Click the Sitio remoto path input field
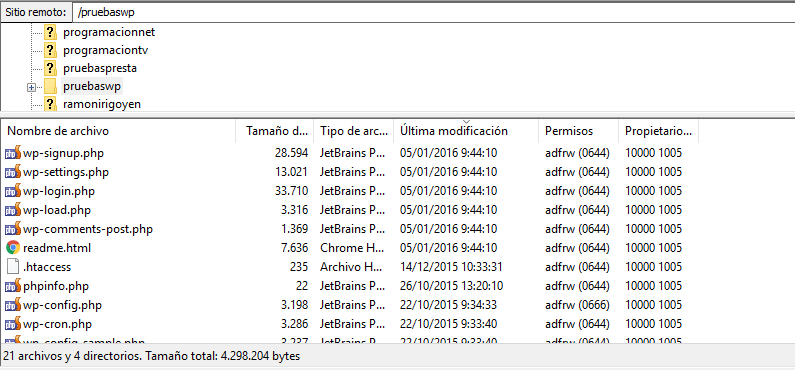This screenshot has height=370, width=795. click(x=433, y=12)
